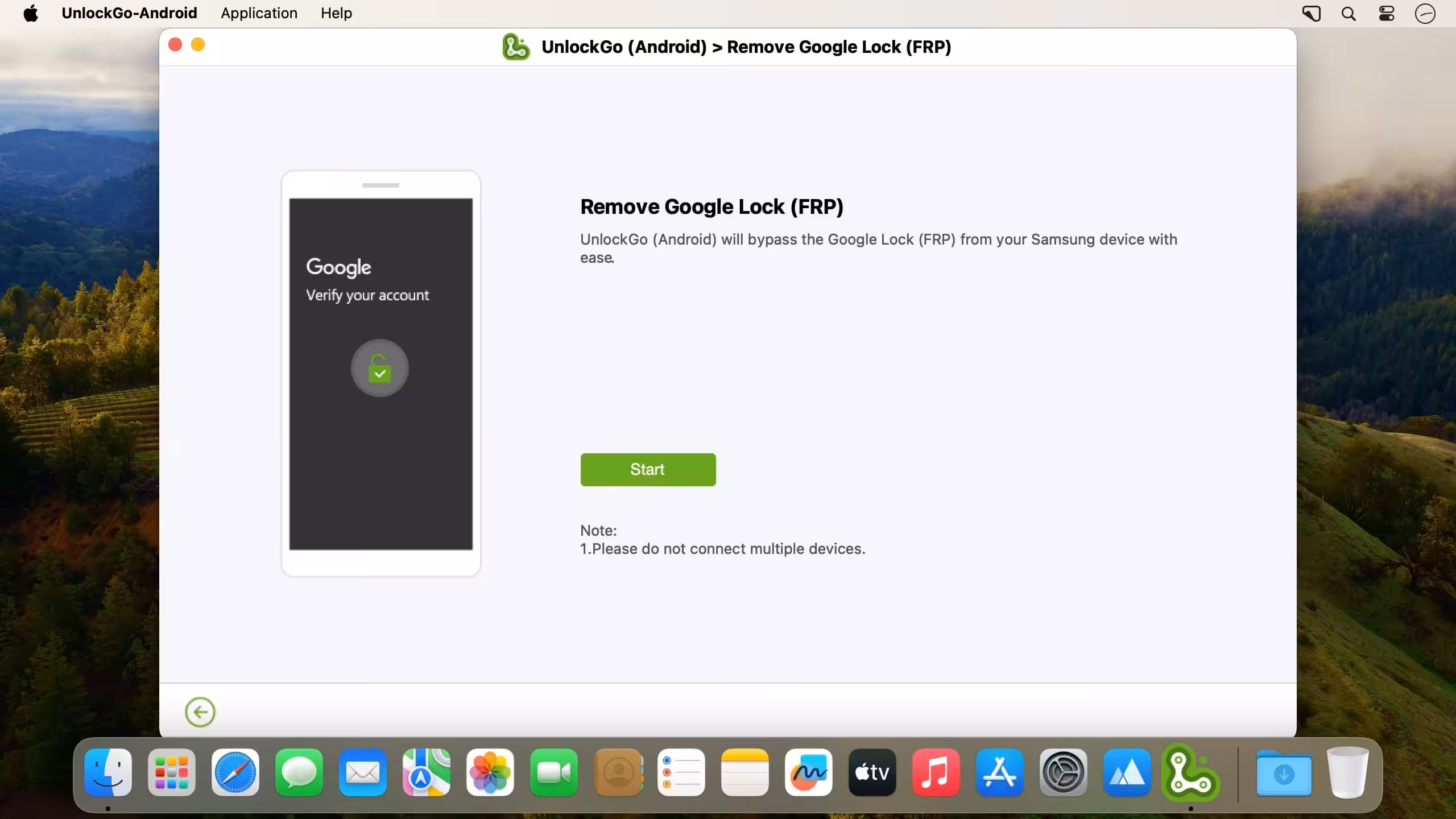Open Music from the Dock
Image resolution: width=1456 pixels, height=819 pixels.
click(x=936, y=772)
